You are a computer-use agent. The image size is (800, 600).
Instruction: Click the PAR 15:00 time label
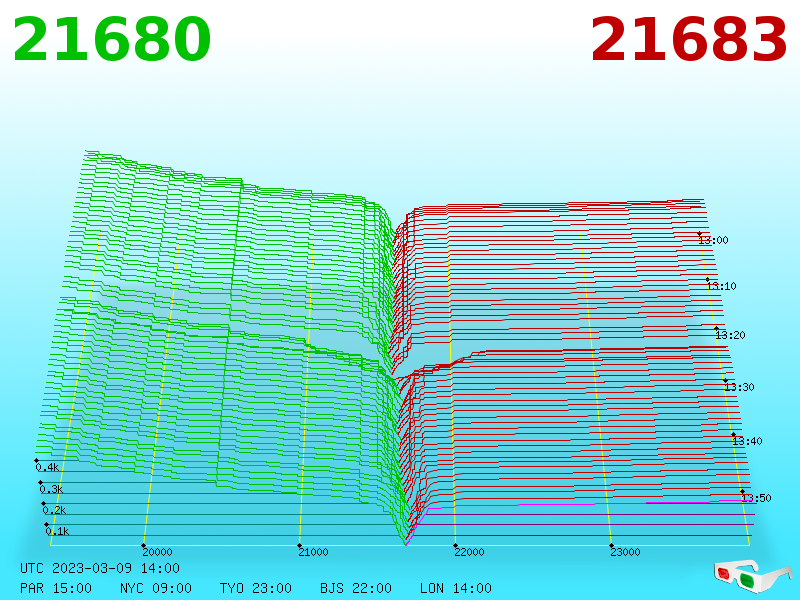(x=56, y=588)
